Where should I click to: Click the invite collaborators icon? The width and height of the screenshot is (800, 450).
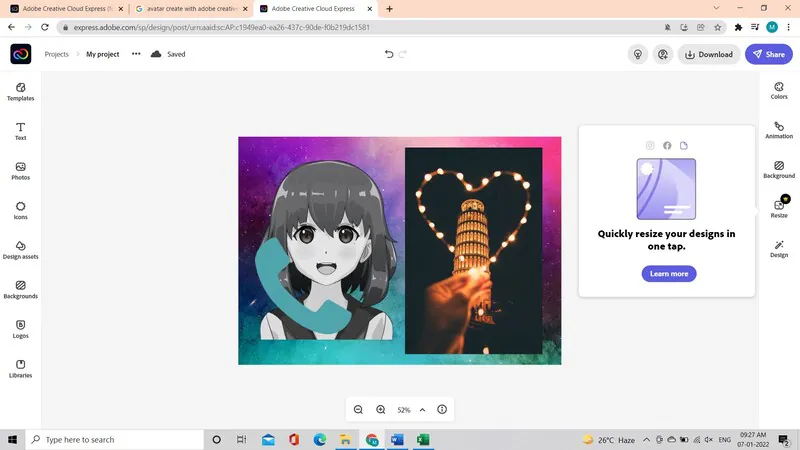coord(662,54)
